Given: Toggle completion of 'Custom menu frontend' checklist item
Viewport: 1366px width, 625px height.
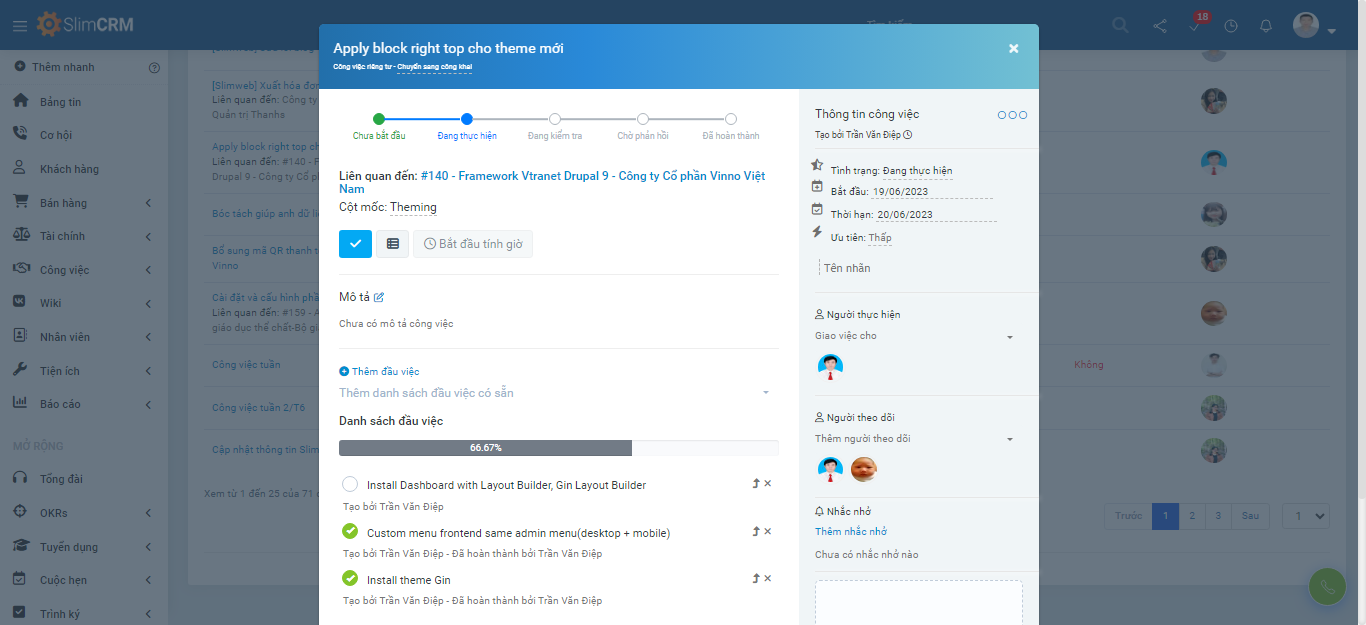Looking at the screenshot, I should [350, 531].
